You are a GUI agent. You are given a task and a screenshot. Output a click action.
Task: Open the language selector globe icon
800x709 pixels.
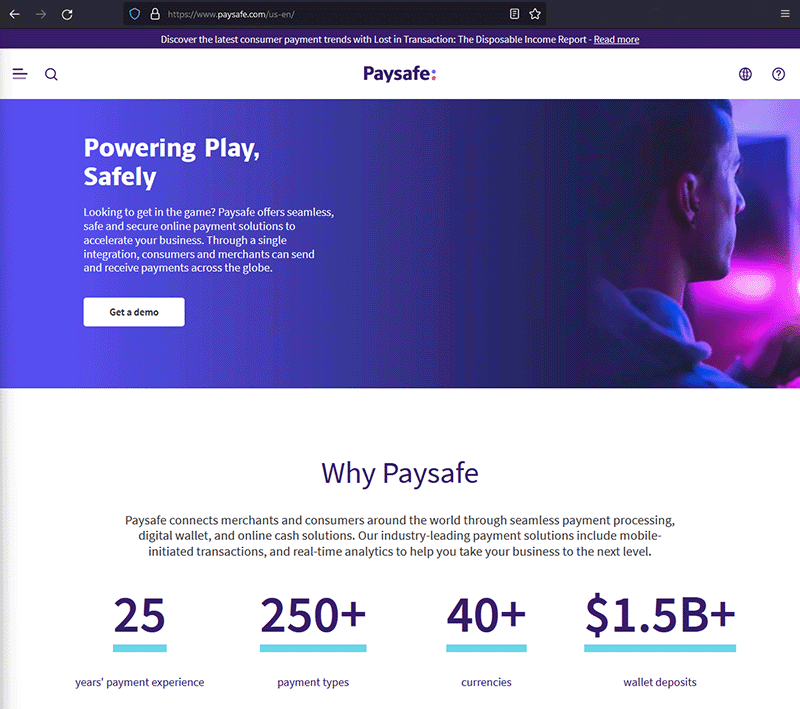tap(745, 74)
